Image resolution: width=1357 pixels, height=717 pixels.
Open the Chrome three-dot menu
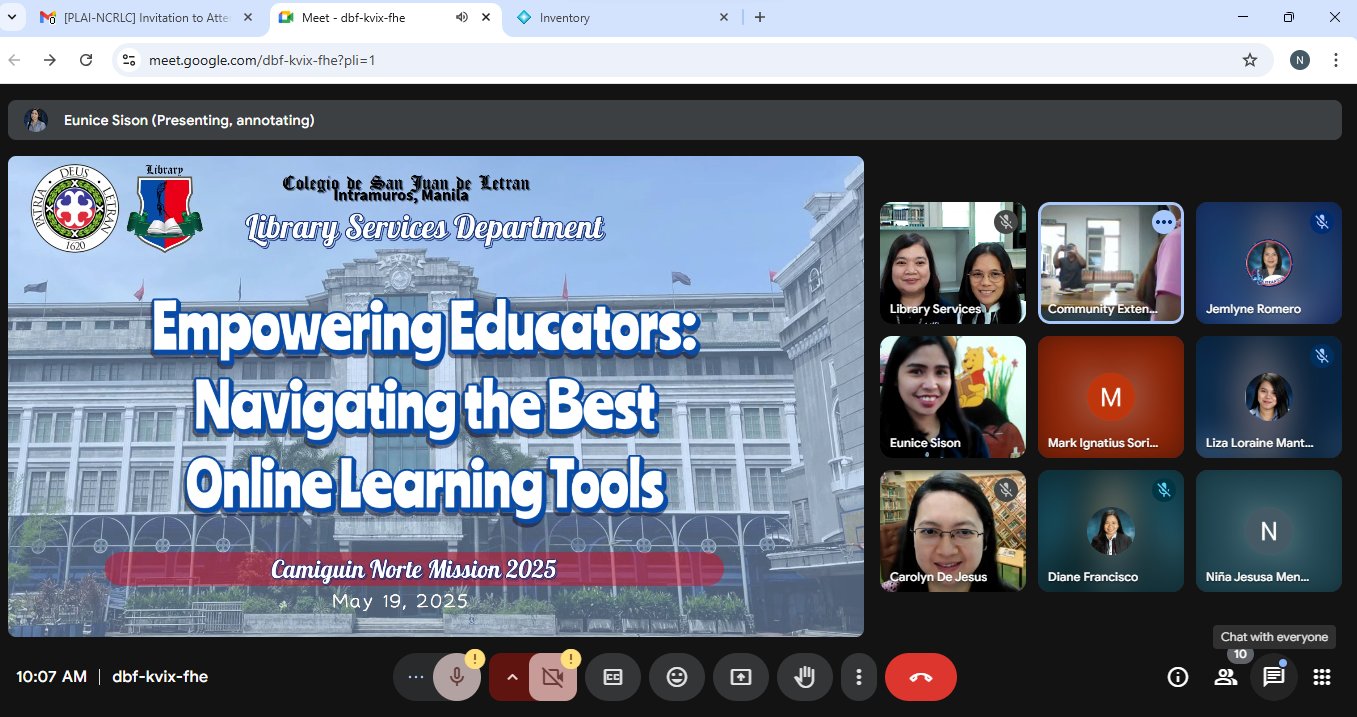(x=1336, y=60)
